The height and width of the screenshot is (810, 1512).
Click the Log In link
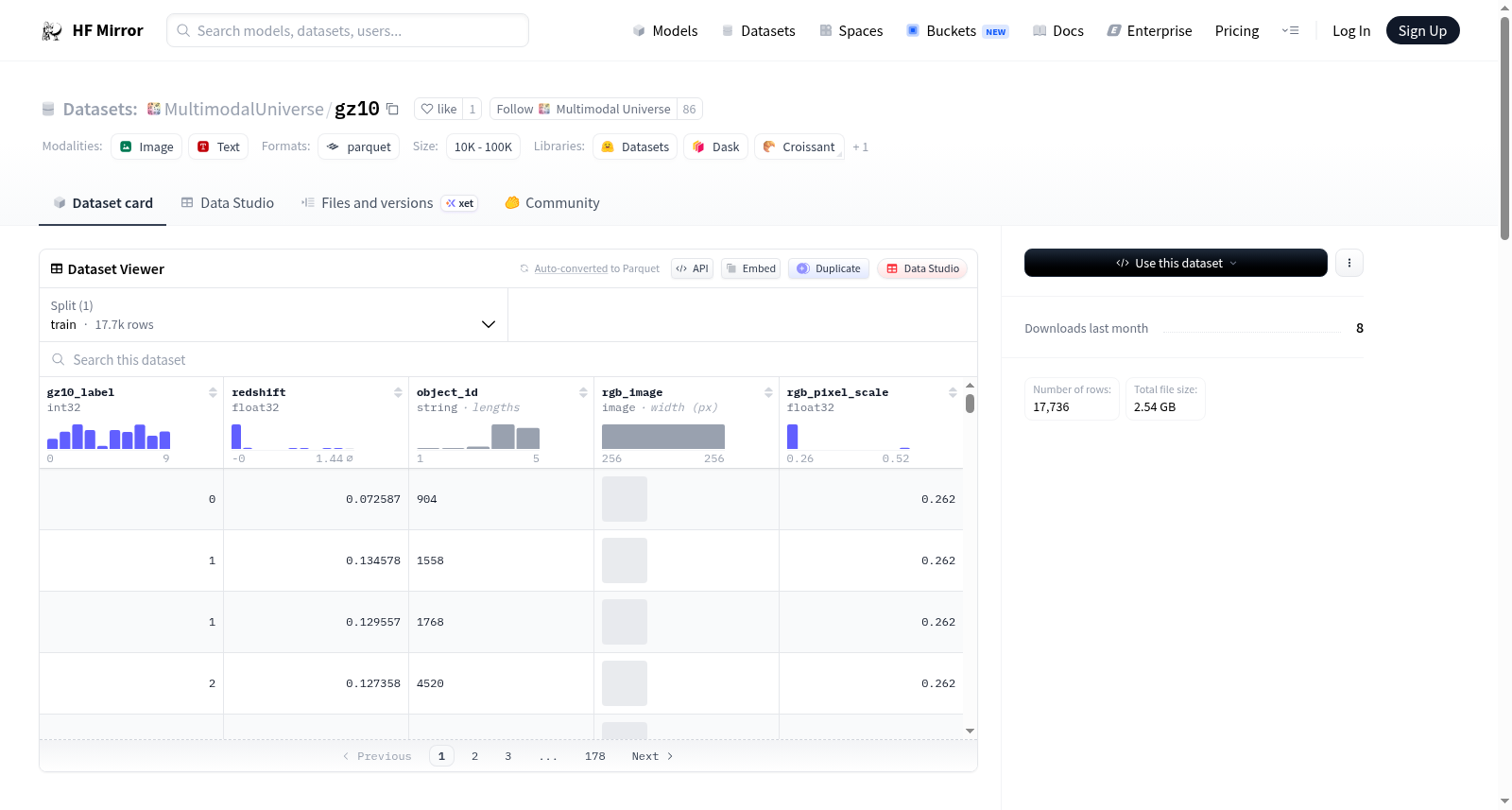[1351, 31]
